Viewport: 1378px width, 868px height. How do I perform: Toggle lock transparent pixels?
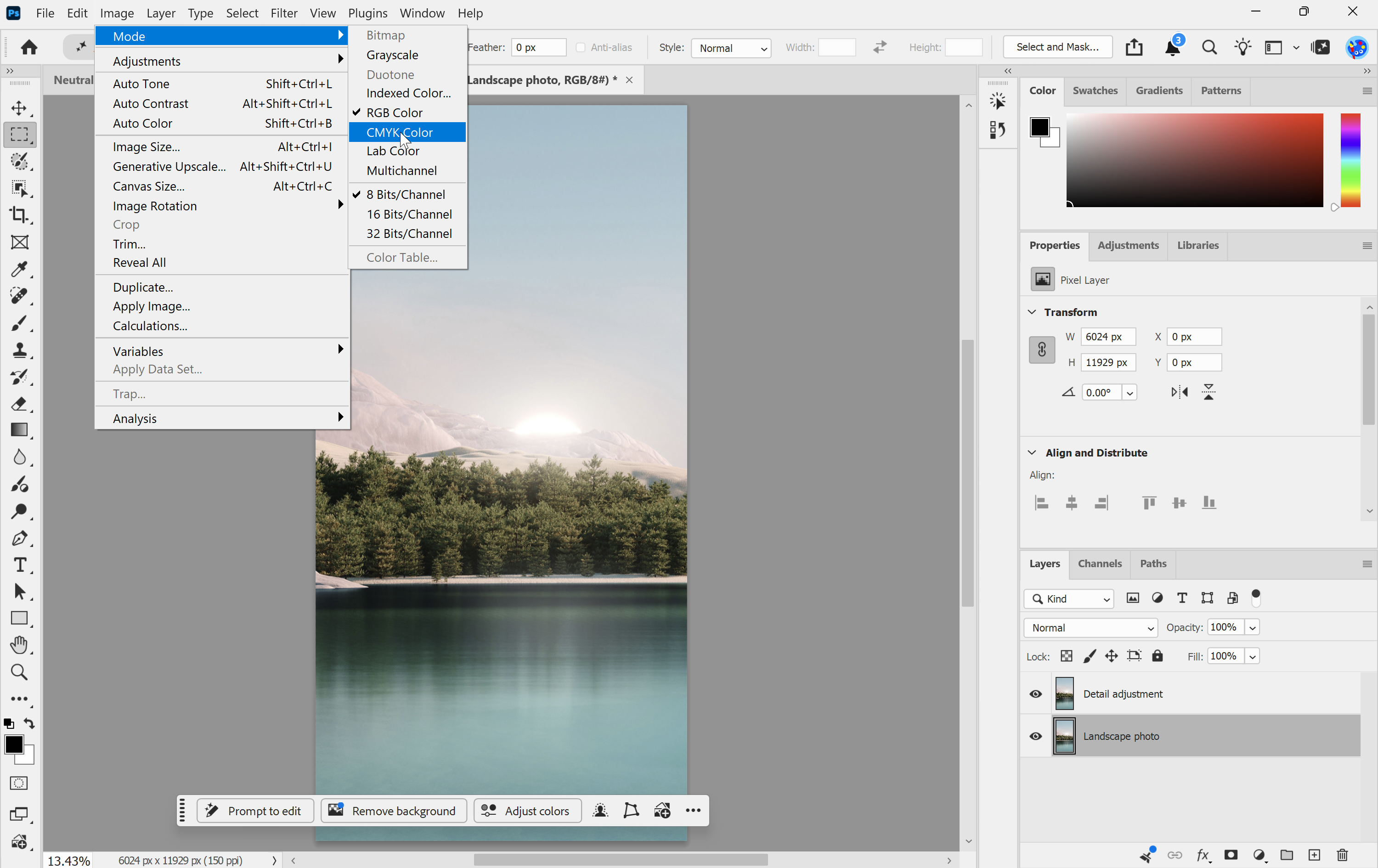1066,656
